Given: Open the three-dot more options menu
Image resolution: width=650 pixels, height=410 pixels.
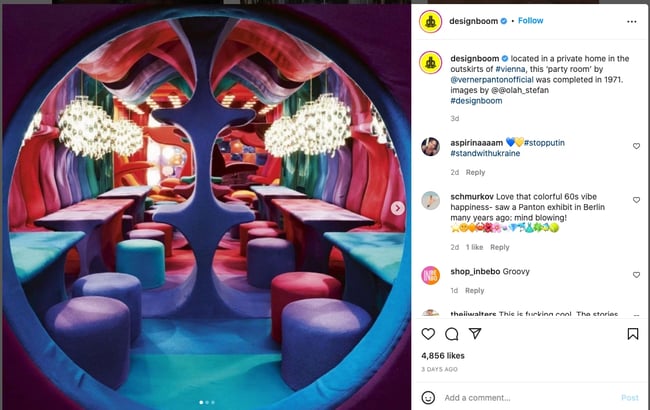Looking at the screenshot, I should coord(631,22).
